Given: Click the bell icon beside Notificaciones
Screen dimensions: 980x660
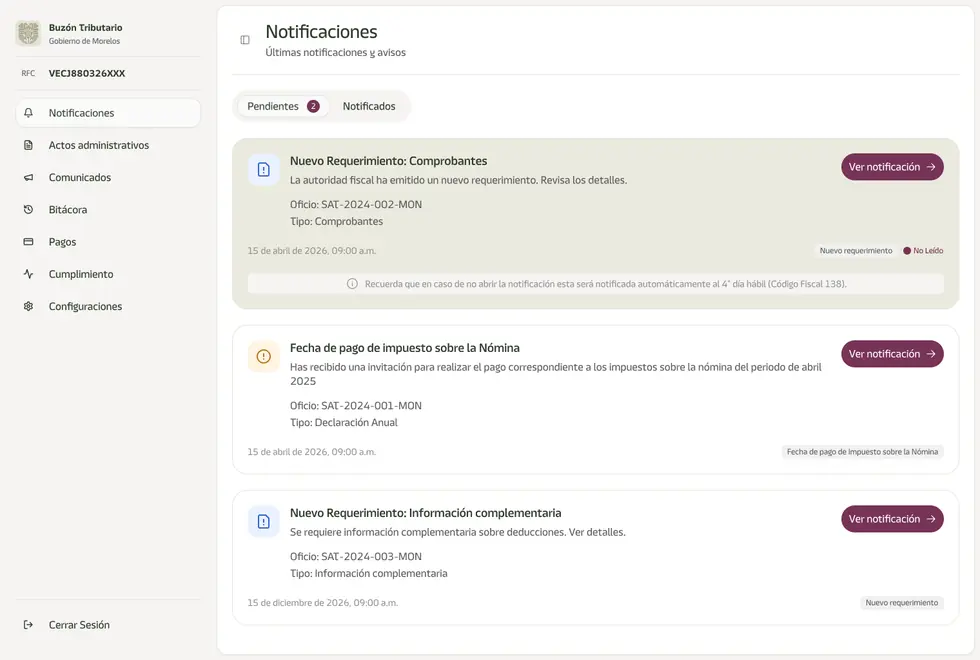Looking at the screenshot, I should (28, 113).
